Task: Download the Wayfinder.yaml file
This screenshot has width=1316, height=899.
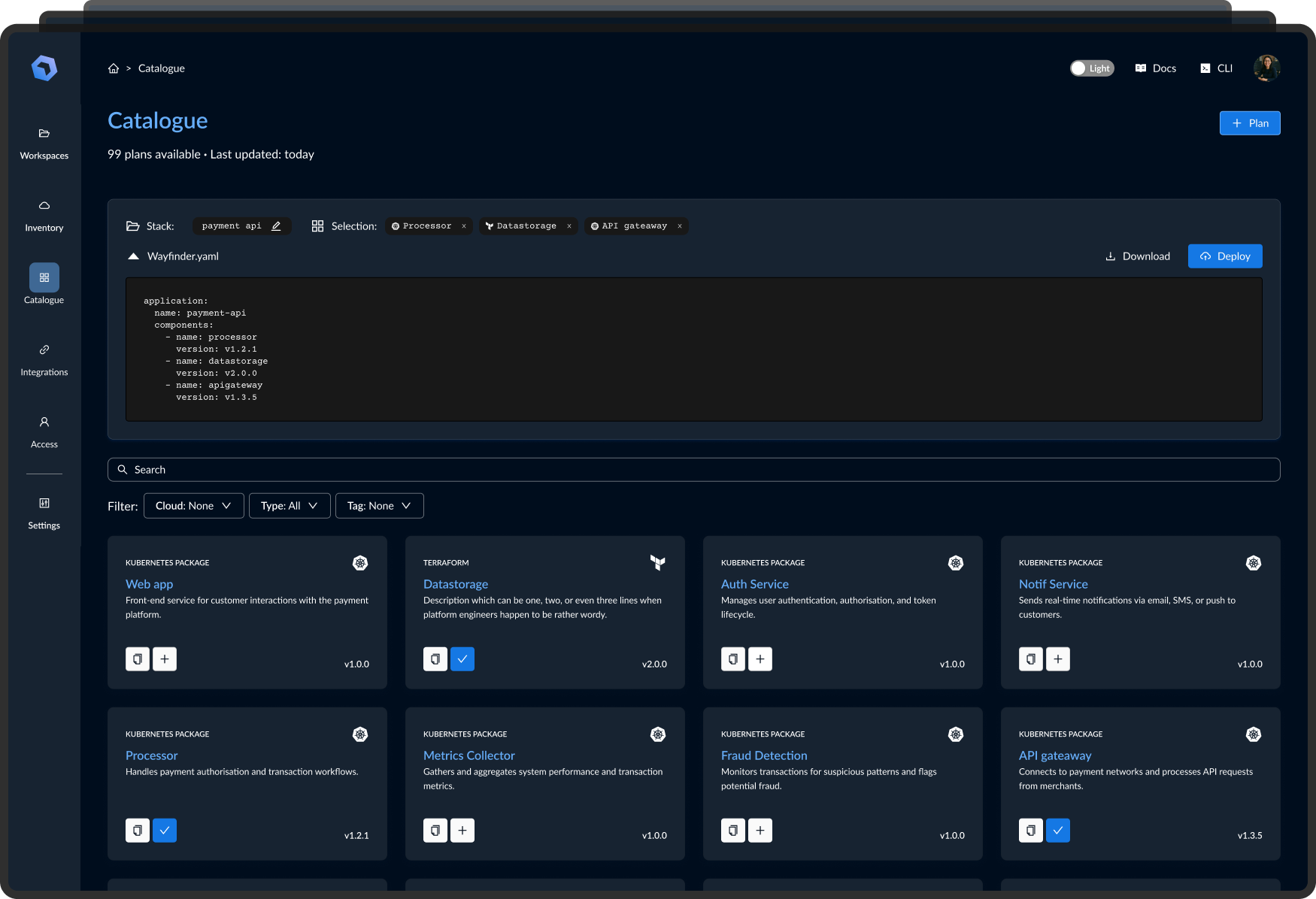Action: point(1138,256)
